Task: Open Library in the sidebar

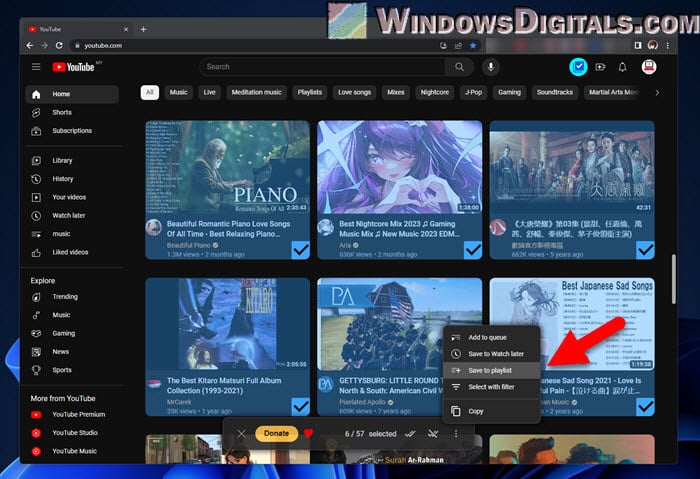Action: click(x=72, y=161)
